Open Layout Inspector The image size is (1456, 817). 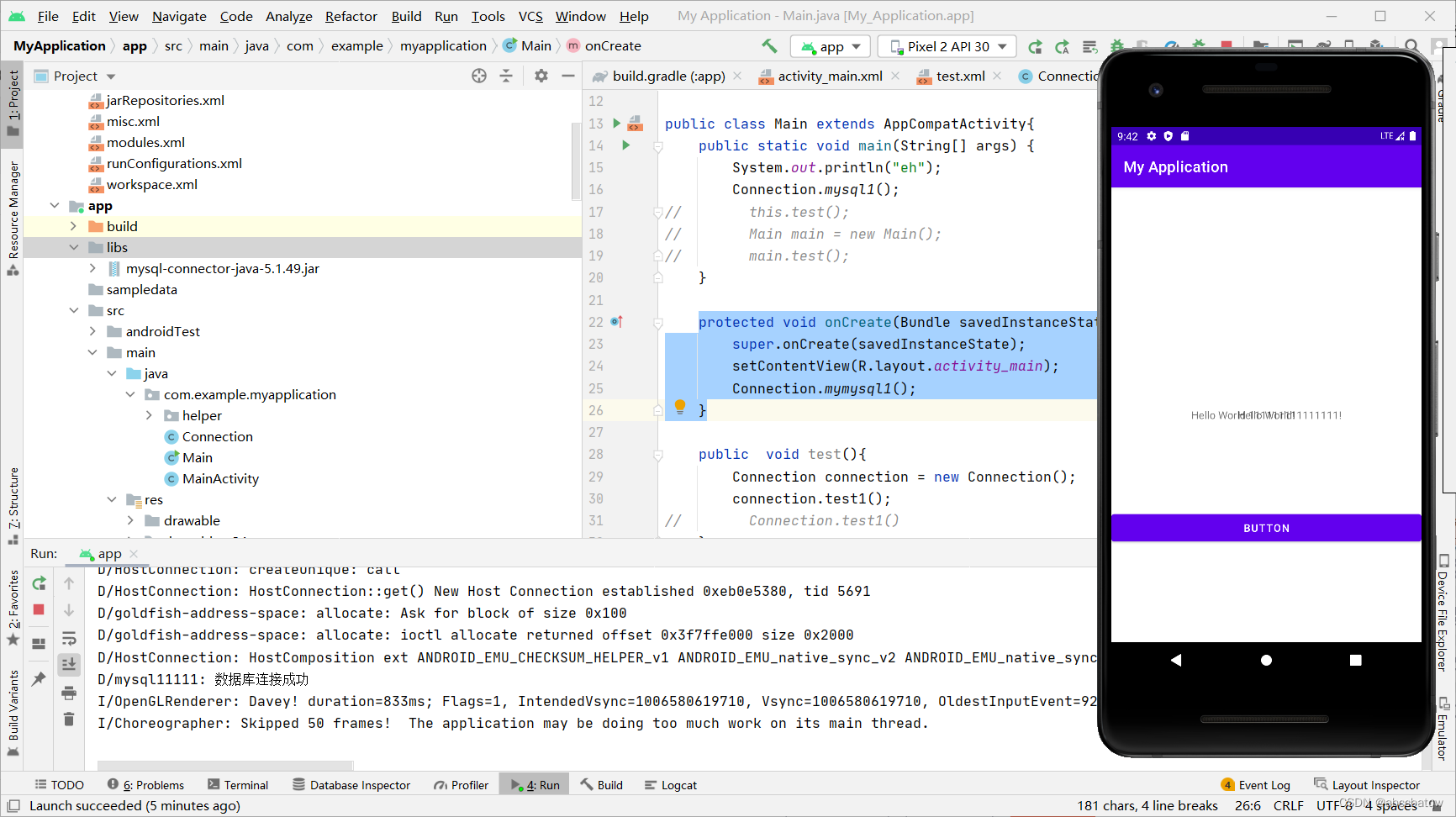[x=1367, y=785]
